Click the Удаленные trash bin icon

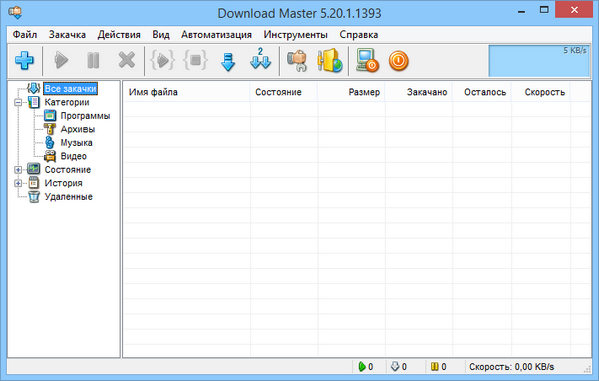point(34,196)
